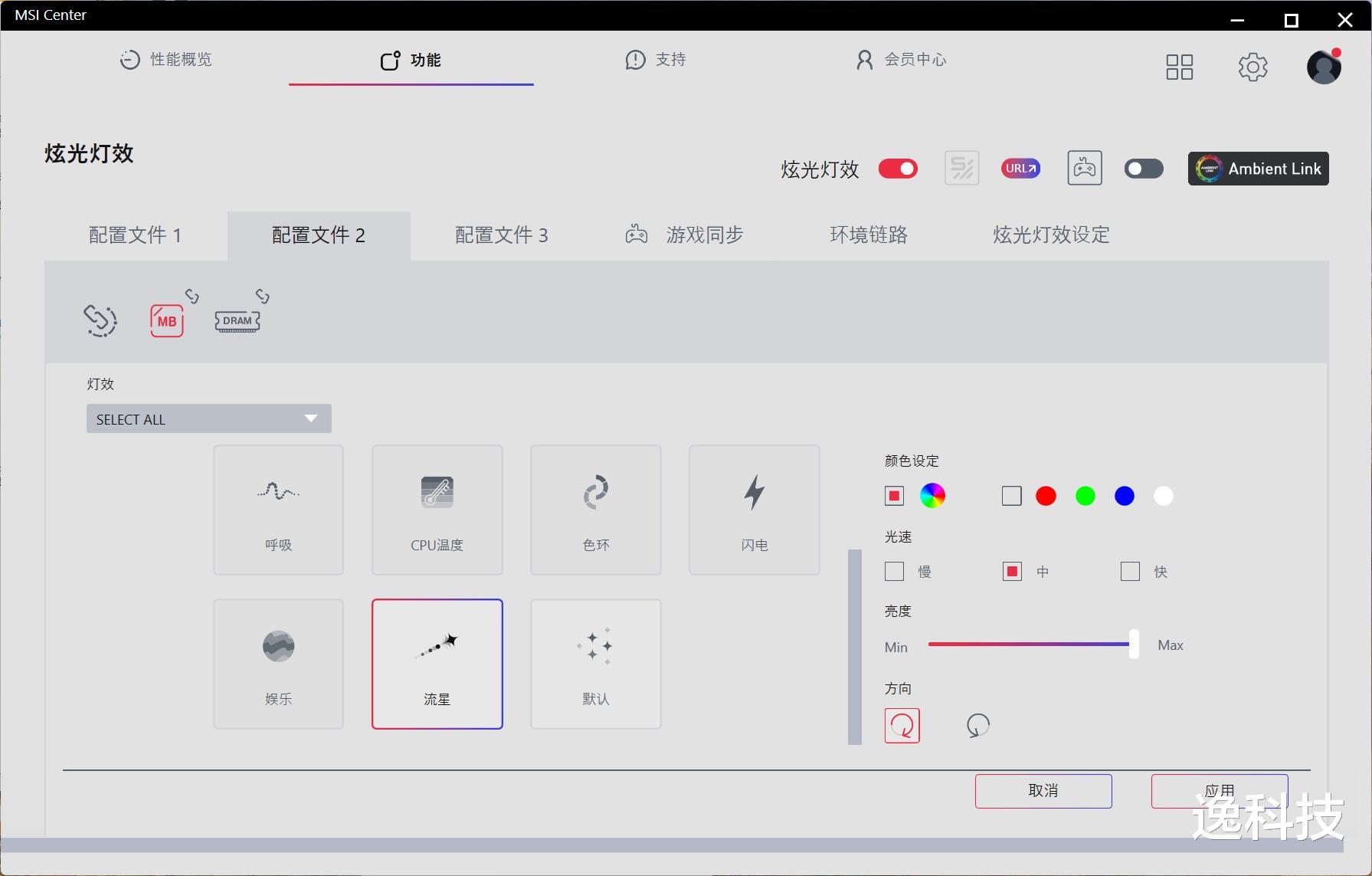Choose the 娱乐 entertainment effect
1372x876 pixels.
point(278,664)
